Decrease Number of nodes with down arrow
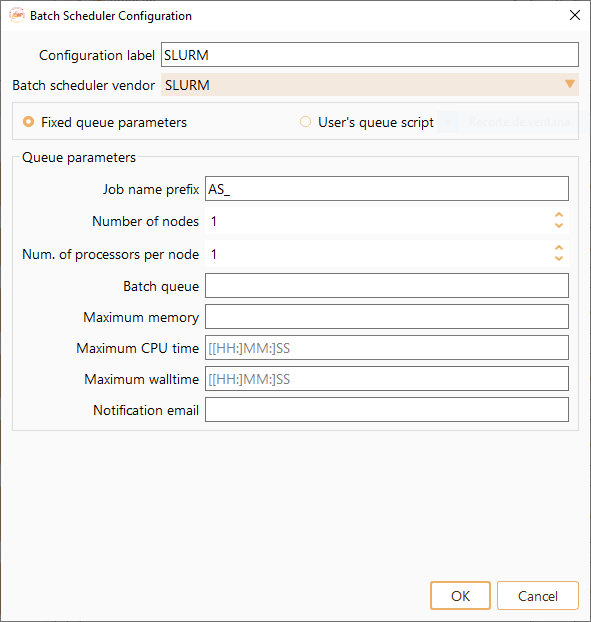The height and width of the screenshot is (622, 591). [559, 226]
